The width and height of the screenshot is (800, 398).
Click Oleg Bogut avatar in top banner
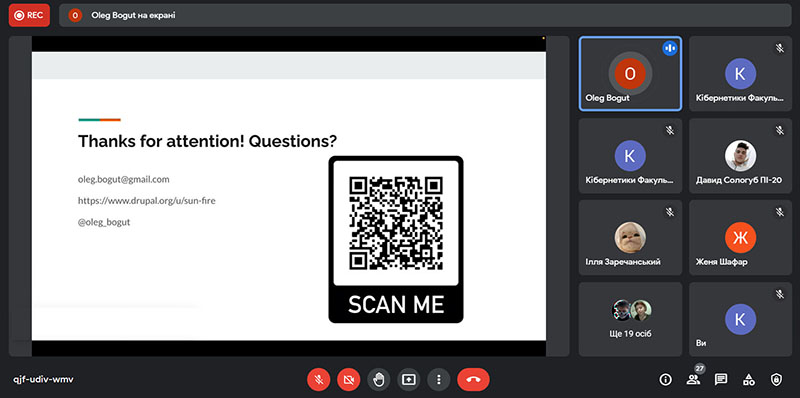tap(76, 15)
